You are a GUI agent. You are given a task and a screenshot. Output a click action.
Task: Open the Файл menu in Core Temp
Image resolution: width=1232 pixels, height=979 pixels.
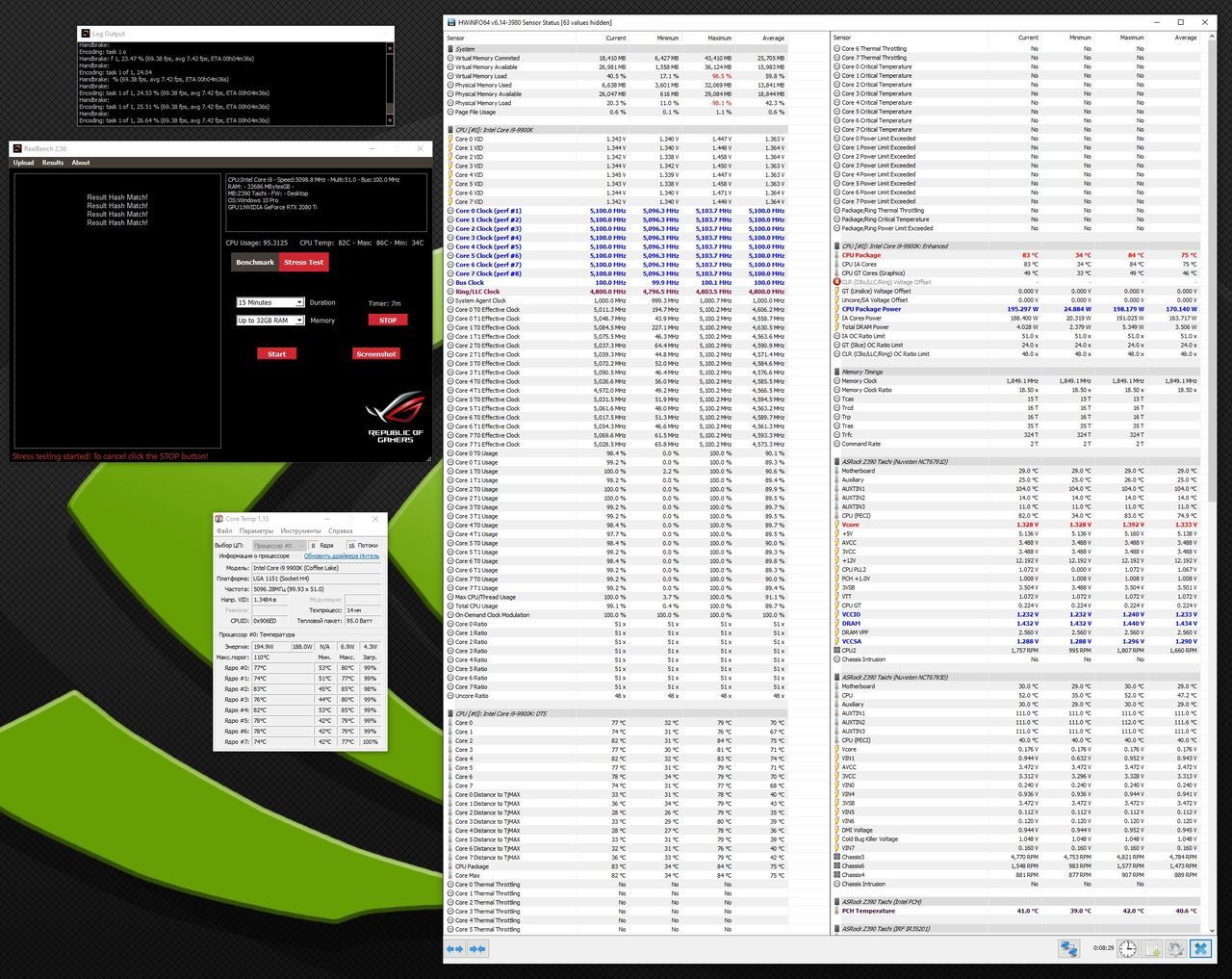224,530
